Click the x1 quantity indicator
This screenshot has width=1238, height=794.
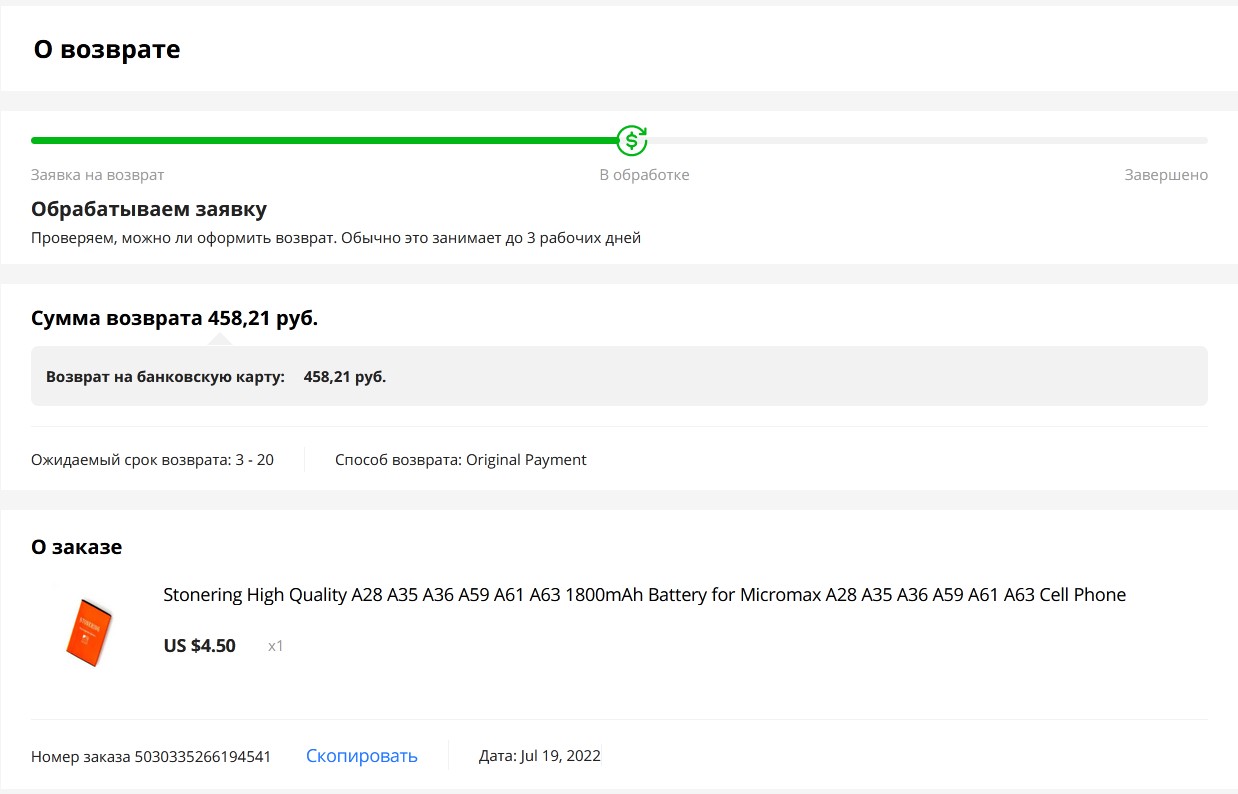276,646
